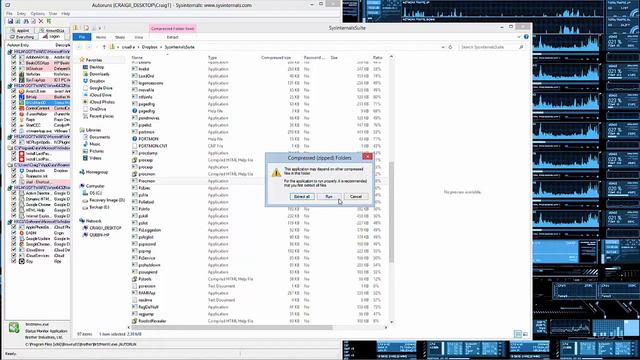The height and width of the screenshot is (360, 640).
Task: Click the green Jump-to icon in Autoruns toolbar
Action: tap(49, 21)
